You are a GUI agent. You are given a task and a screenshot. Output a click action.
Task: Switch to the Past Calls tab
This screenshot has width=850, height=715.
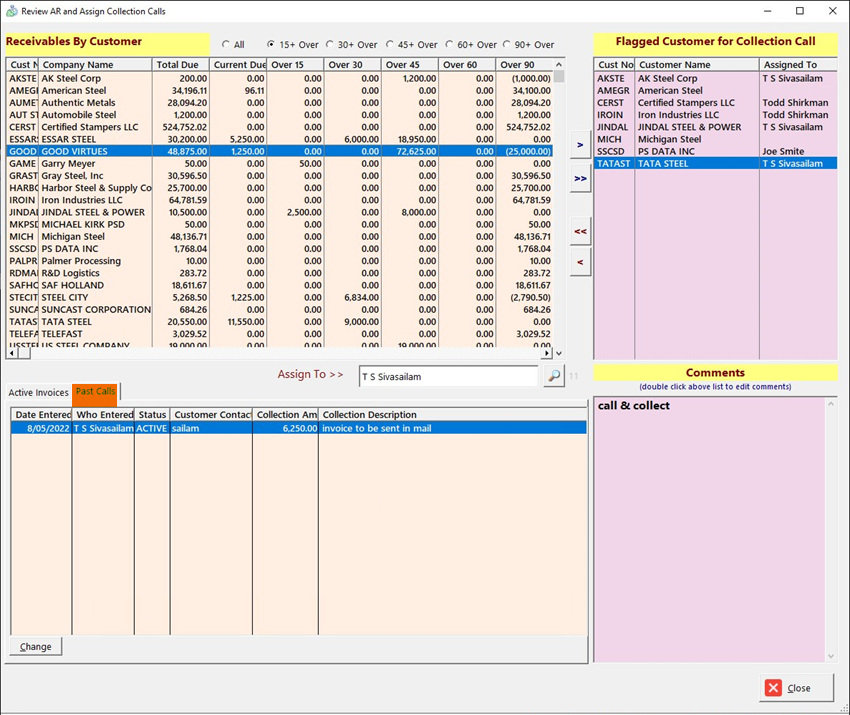click(x=95, y=391)
